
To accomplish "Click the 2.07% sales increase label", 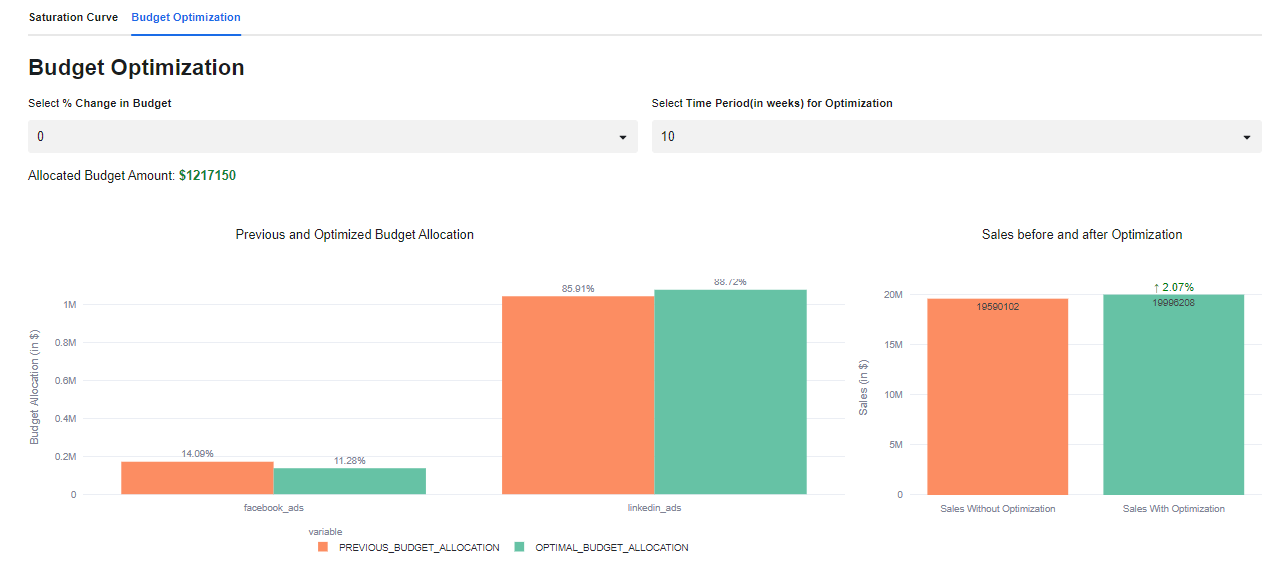I will coord(1173,287).
